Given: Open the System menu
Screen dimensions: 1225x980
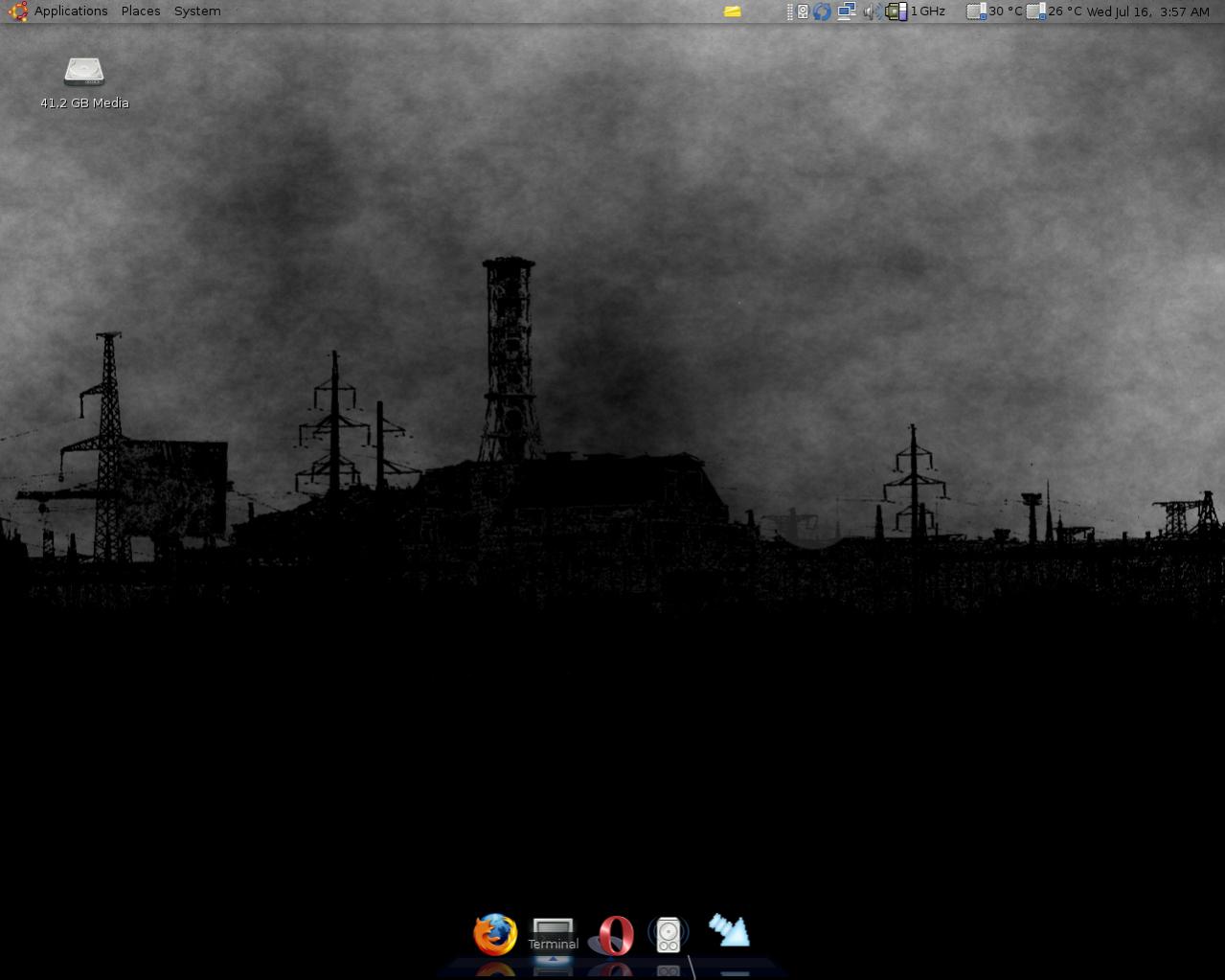Looking at the screenshot, I should coord(197,11).
